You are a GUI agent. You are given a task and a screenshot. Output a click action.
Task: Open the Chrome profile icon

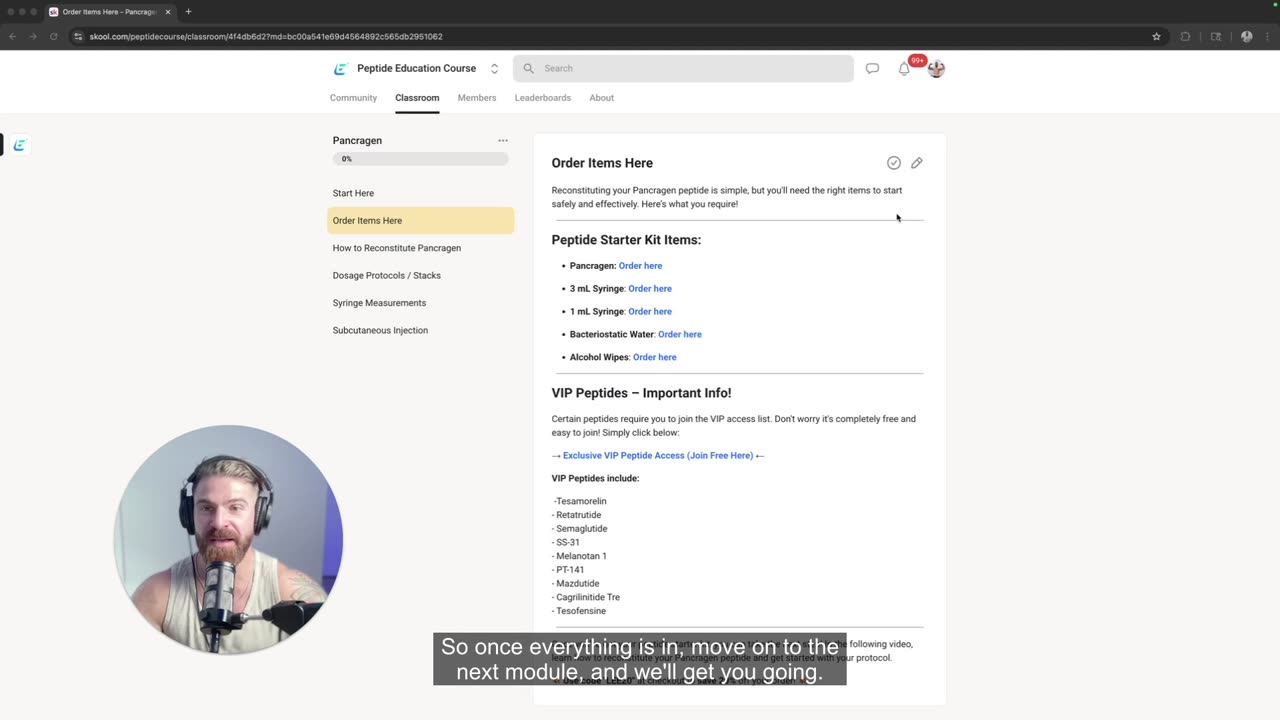[1246, 36]
